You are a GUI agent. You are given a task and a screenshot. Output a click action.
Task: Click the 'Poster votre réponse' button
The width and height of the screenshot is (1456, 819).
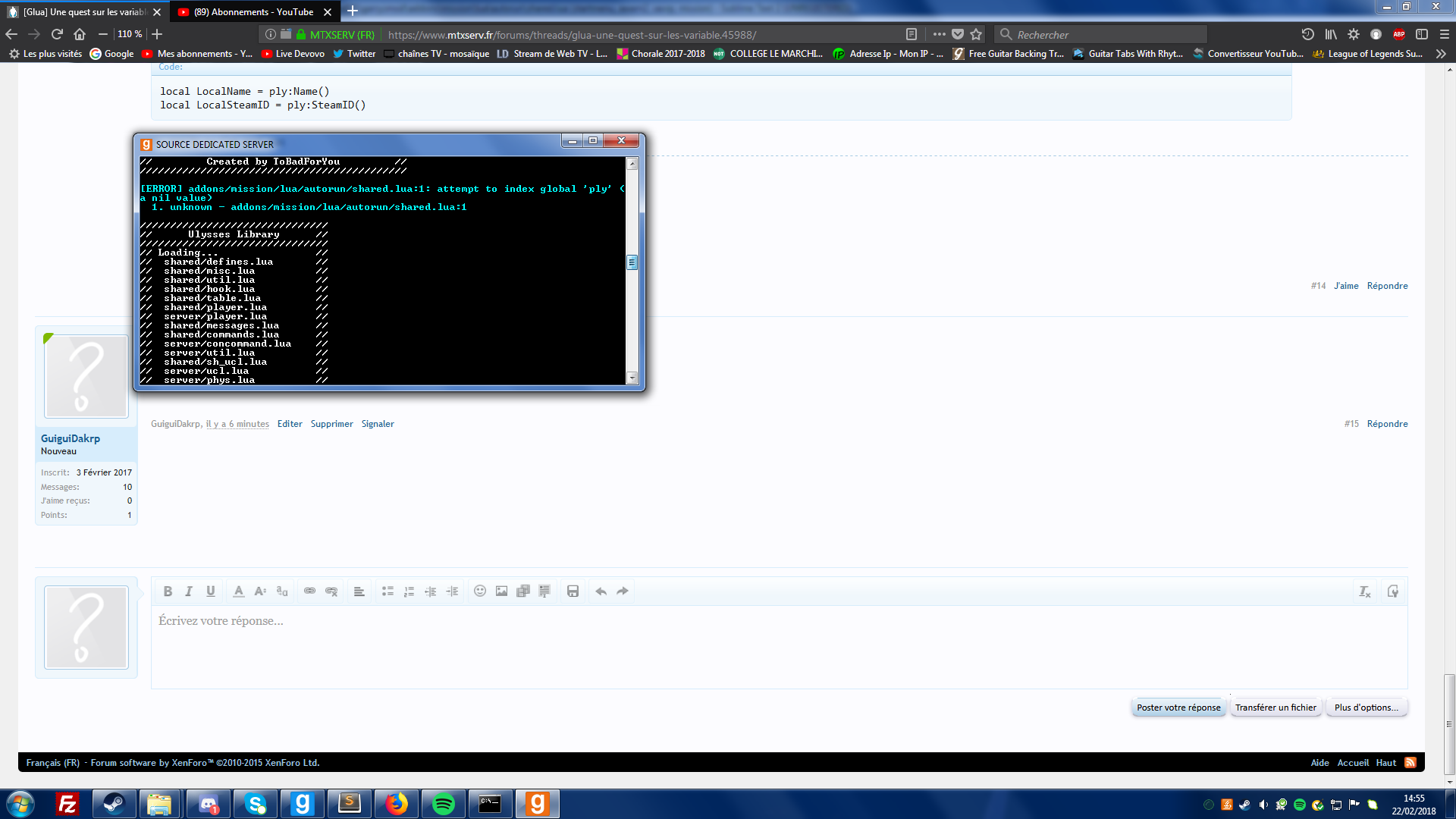tap(1178, 707)
